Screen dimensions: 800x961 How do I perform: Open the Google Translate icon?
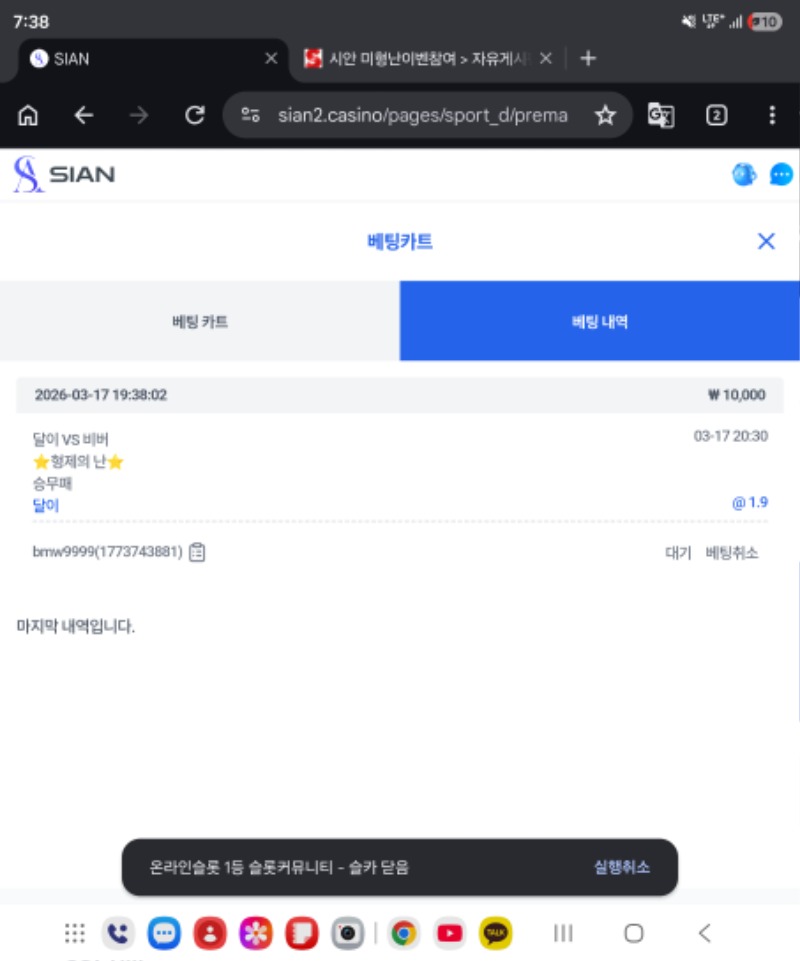coord(660,116)
